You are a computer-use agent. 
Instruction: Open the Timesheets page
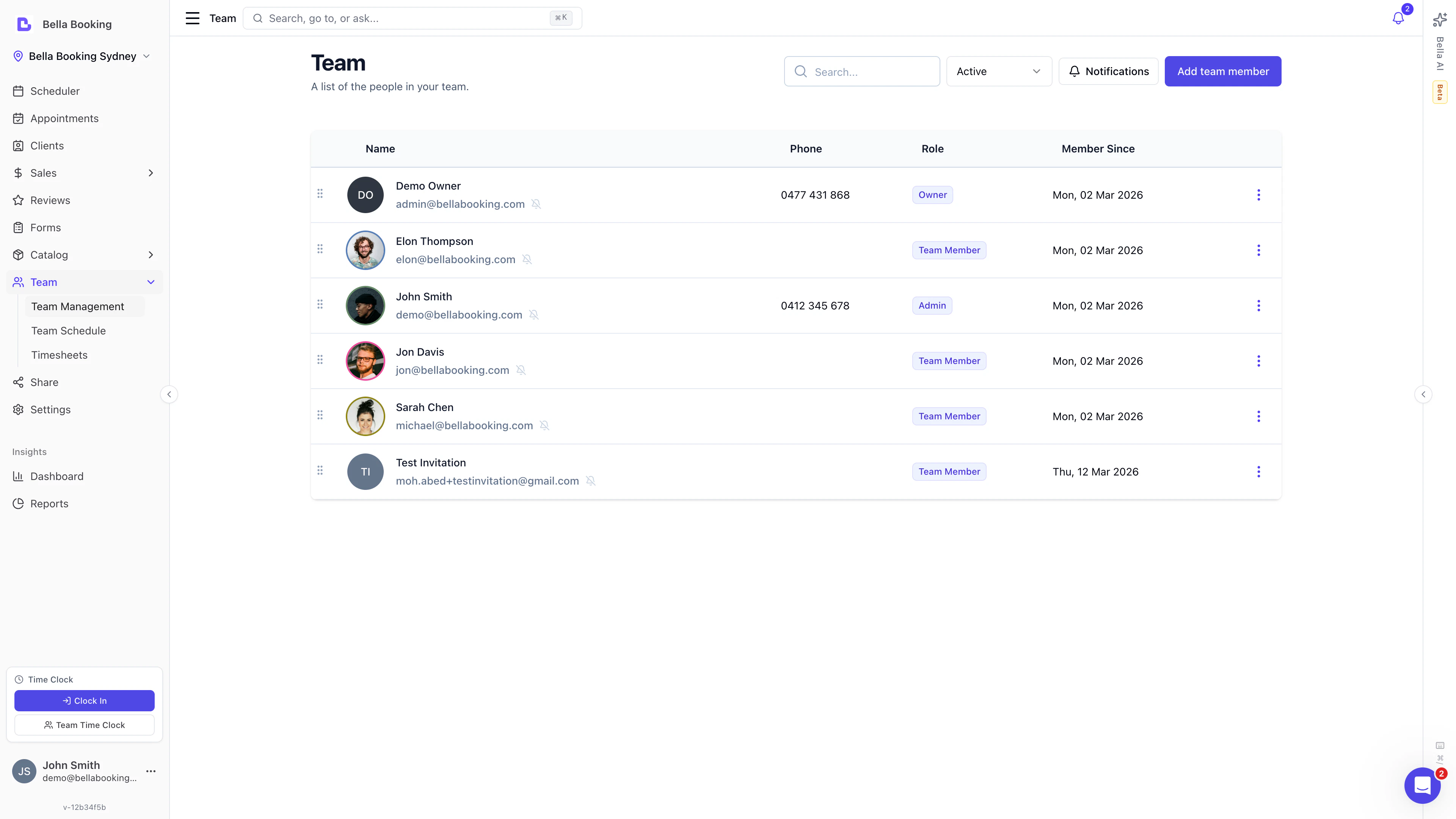60,355
